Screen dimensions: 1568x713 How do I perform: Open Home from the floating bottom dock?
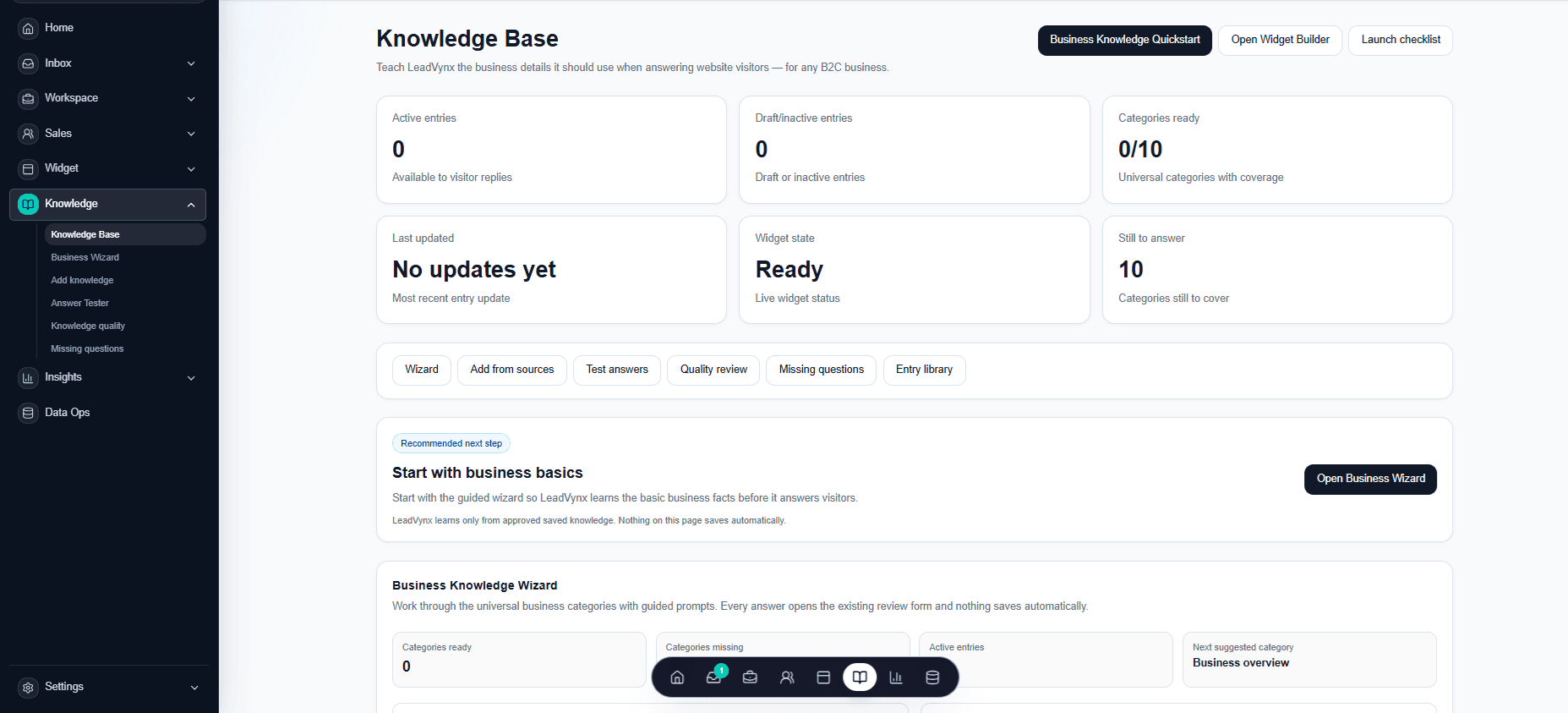point(677,677)
